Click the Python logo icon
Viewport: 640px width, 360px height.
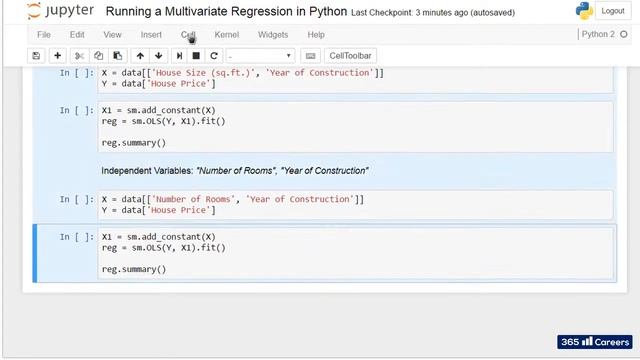(584, 11)
